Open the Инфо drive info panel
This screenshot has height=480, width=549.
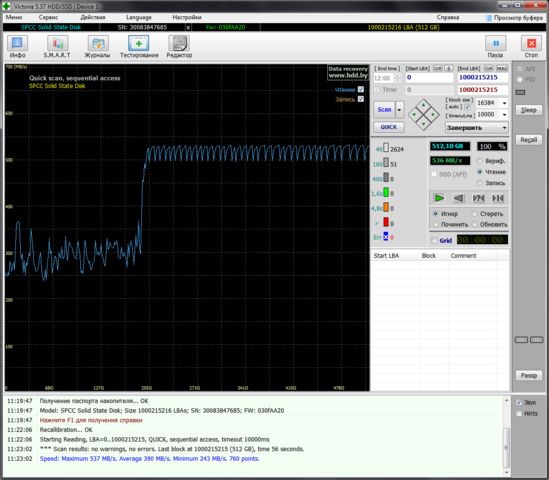(x=17, y=43)
